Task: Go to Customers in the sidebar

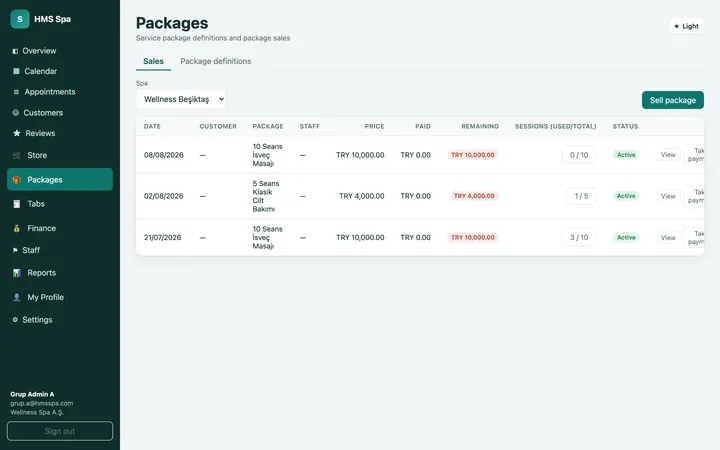Action: 60,112
